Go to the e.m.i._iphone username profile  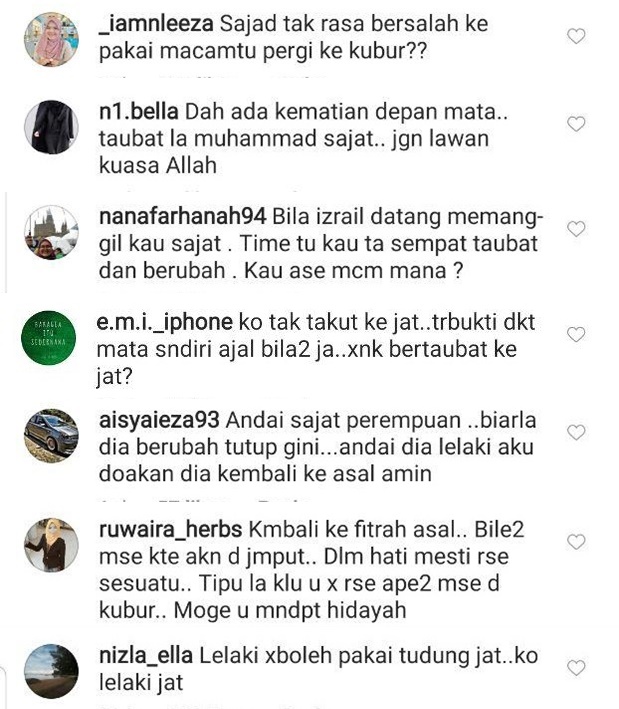[165, 322]
